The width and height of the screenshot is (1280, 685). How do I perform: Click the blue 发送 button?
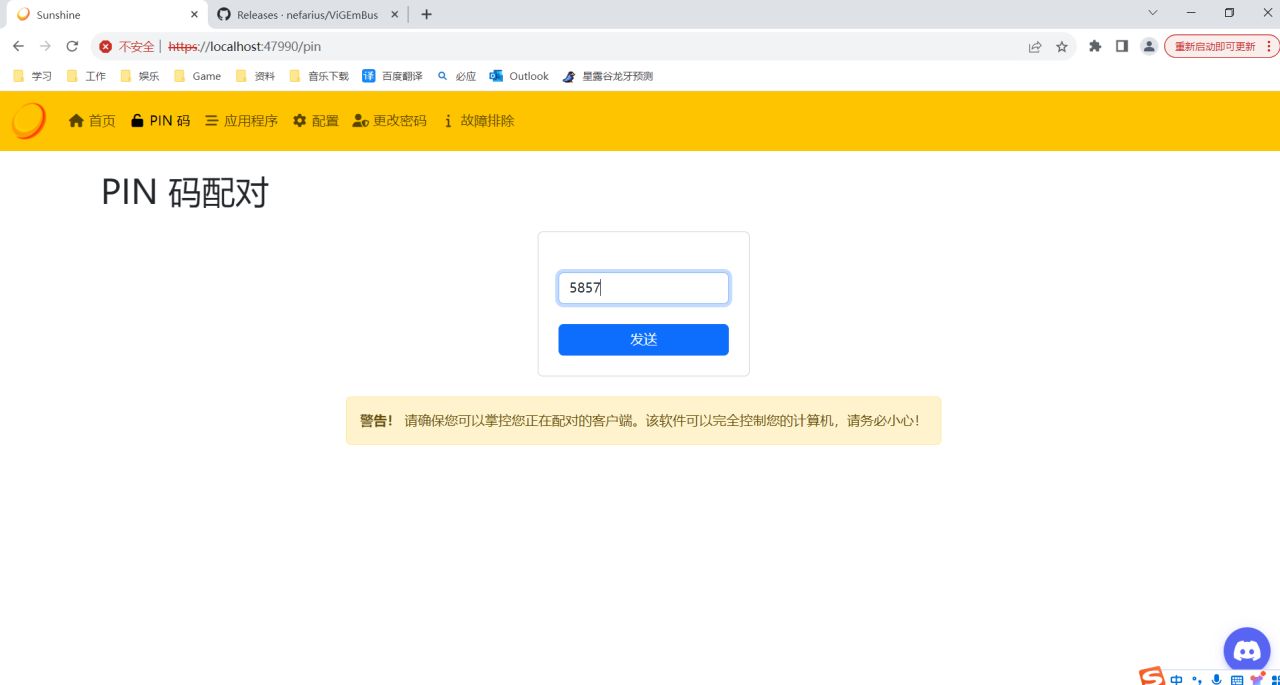[643, 340]
